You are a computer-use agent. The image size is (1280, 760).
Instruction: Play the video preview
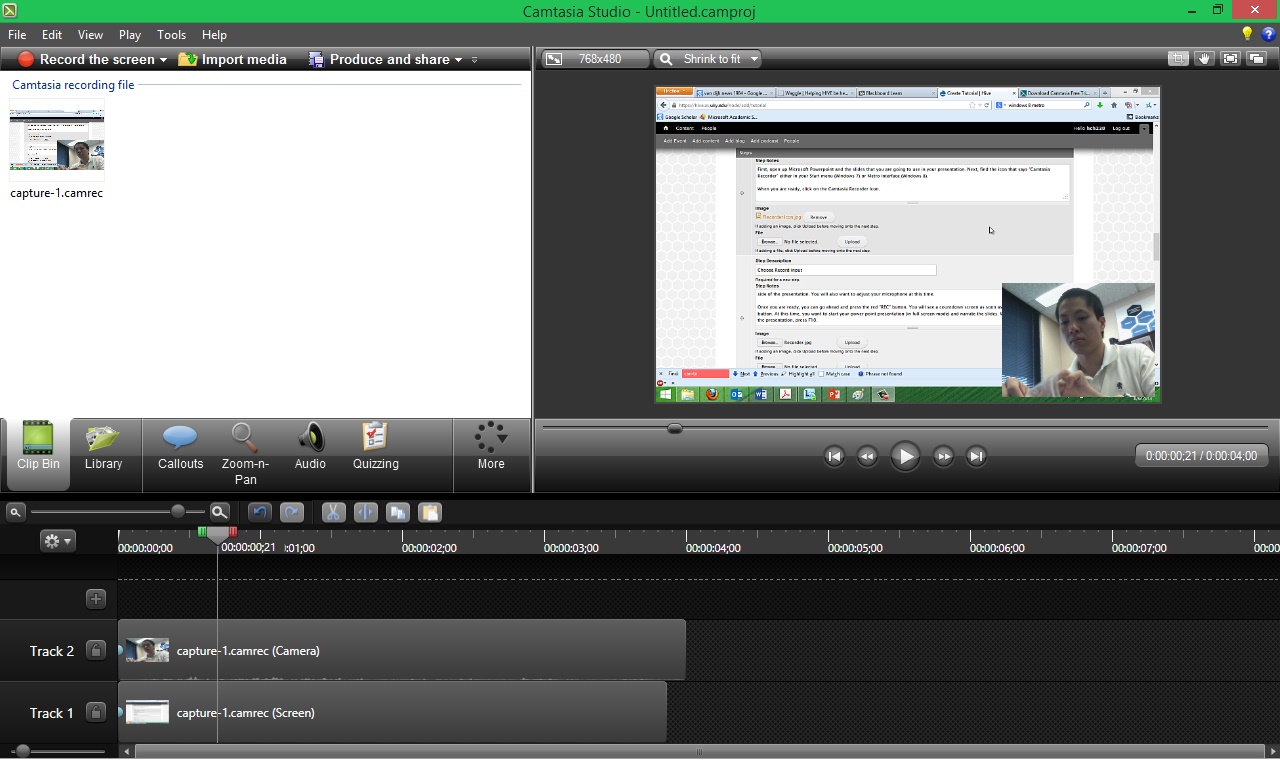click(905, 456)
